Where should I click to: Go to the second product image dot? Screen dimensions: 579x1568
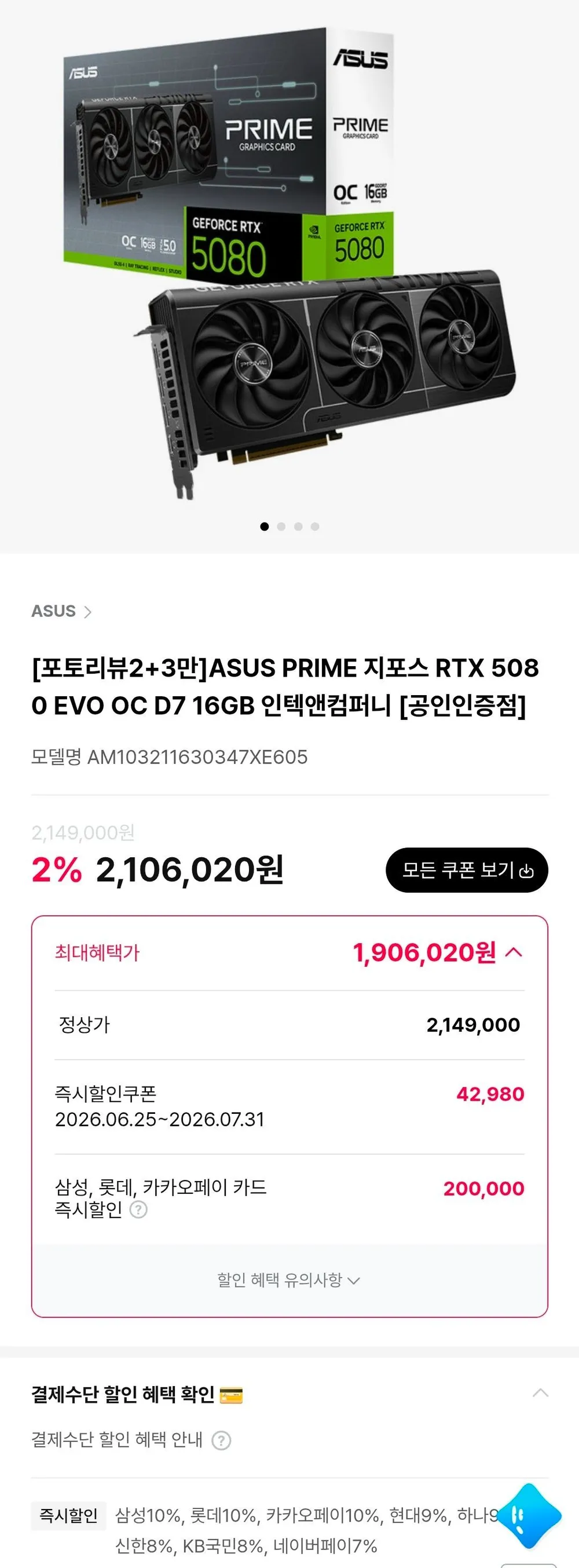281,527
